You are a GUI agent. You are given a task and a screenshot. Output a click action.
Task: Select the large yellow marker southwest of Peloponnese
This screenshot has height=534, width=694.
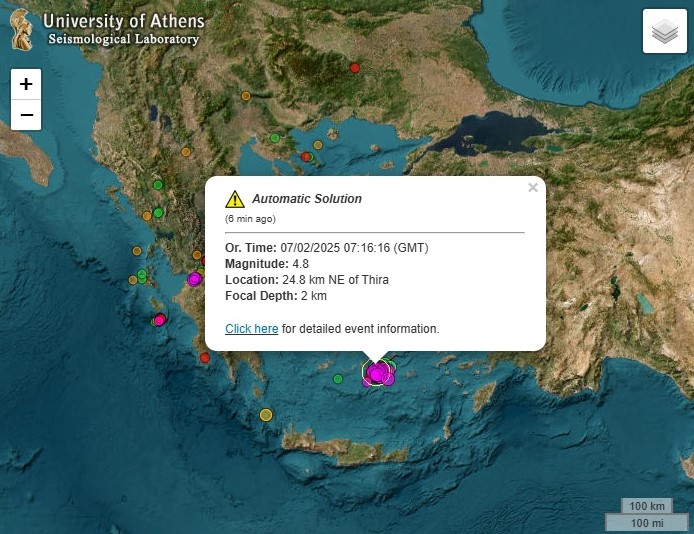(x=266, y=415)
